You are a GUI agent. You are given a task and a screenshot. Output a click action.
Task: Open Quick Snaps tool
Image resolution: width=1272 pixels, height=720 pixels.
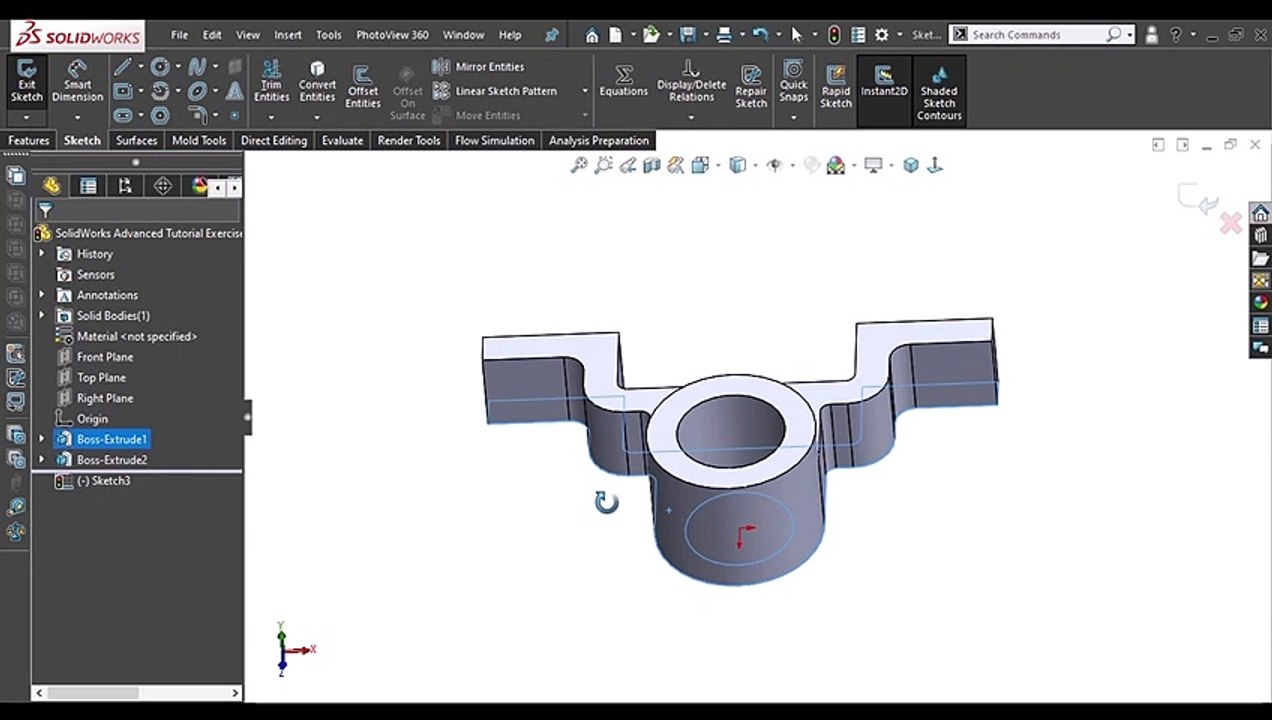[x=793, y=81]
